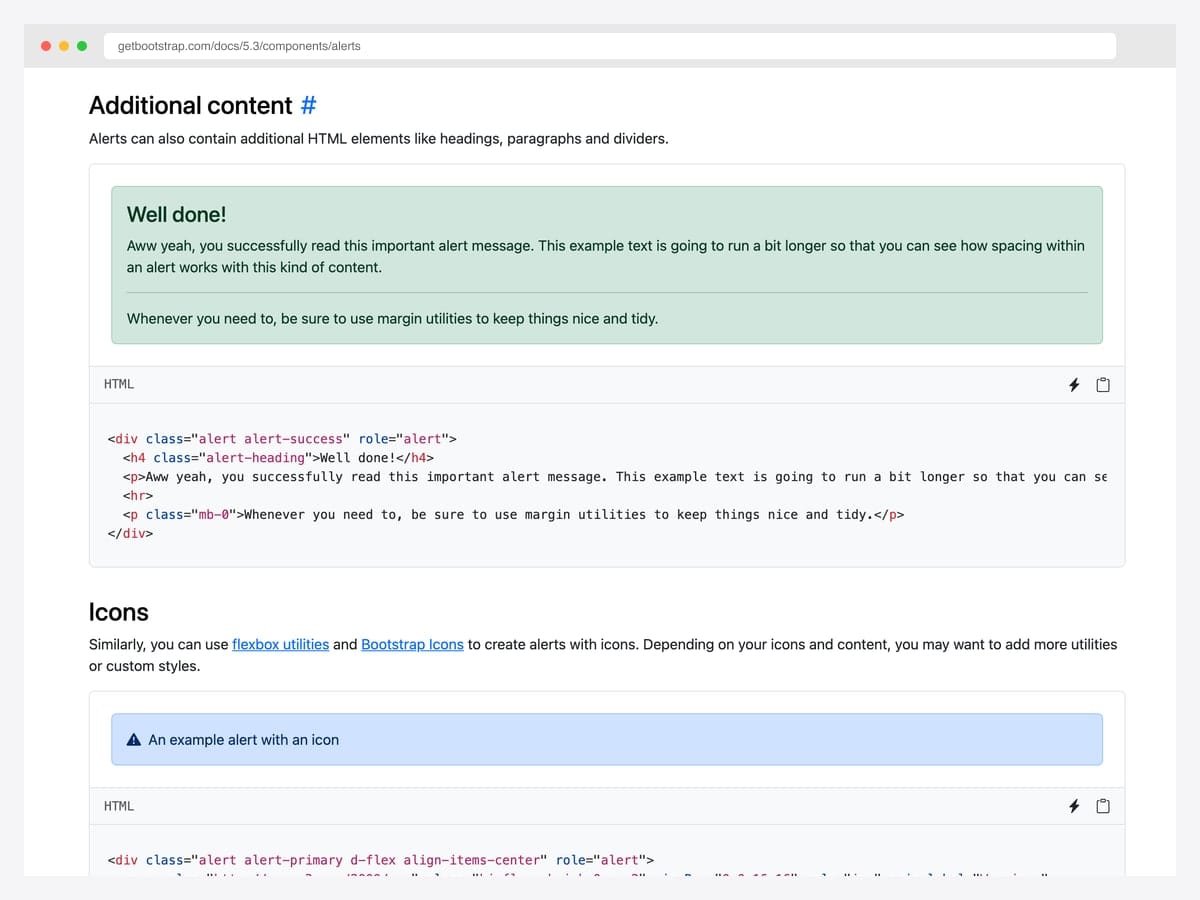
Task: Click the HTML label above the alert-primary code
Action: click(119, 806)
